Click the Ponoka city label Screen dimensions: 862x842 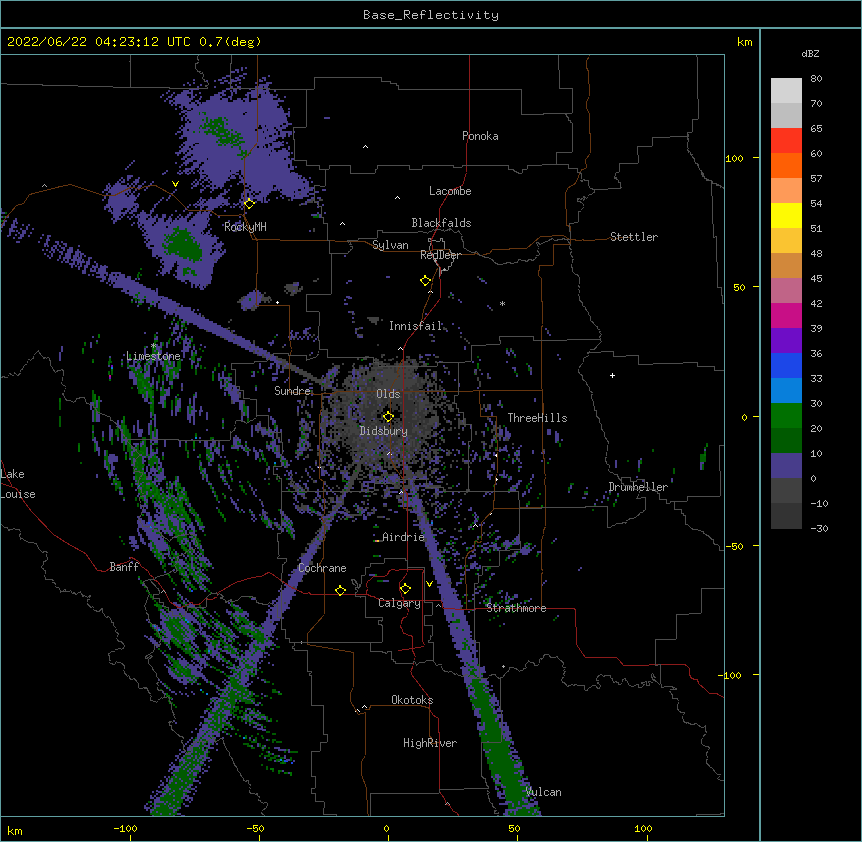click(x=480, y=136)
